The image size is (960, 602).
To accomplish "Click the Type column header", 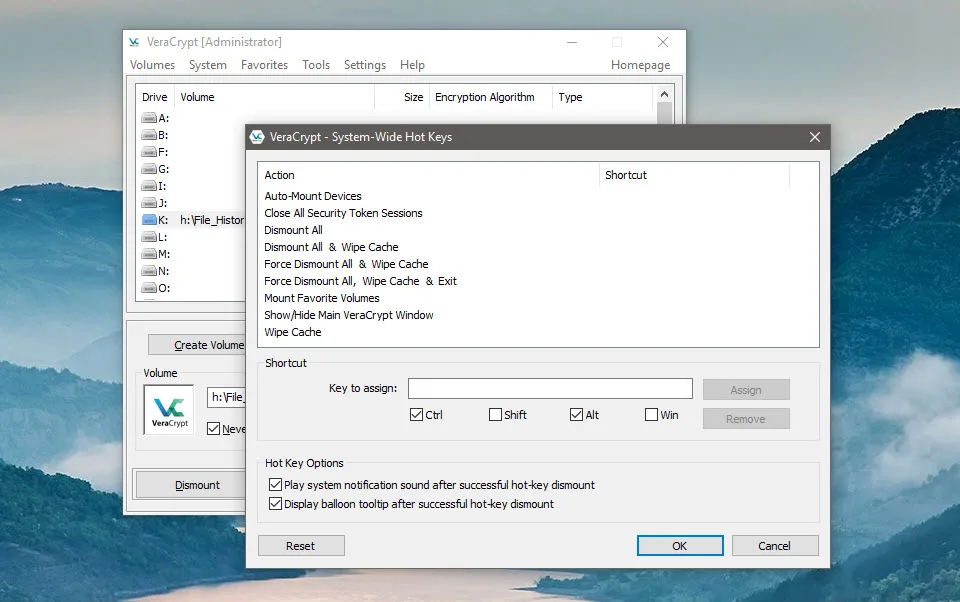I will click(x=602, y=97).
